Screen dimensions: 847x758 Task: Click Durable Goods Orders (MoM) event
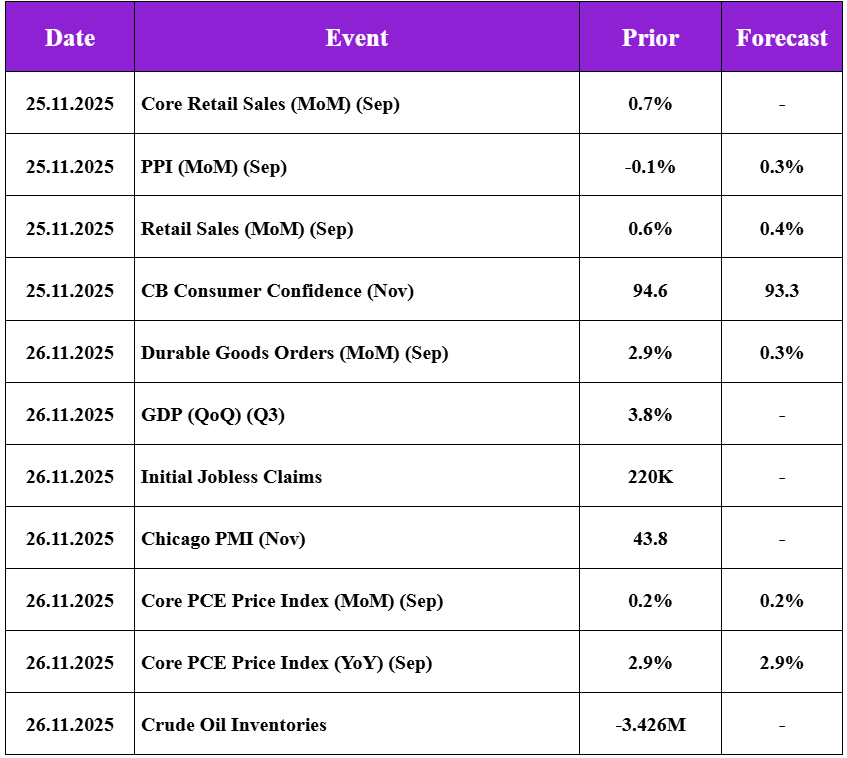[294, 353]
